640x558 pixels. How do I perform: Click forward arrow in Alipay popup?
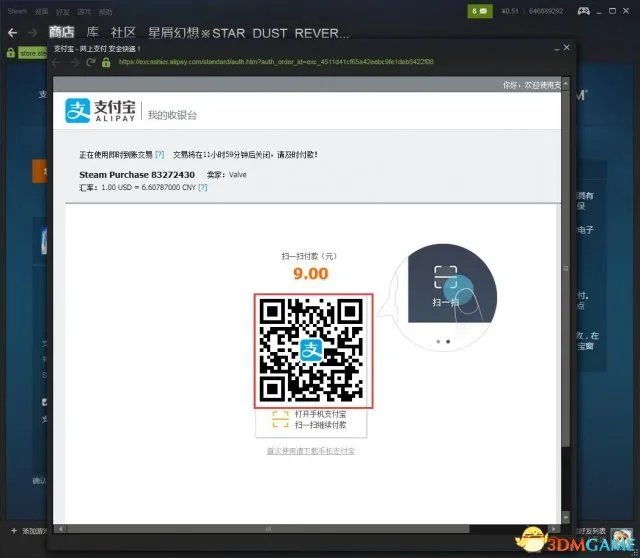click(x=74, y=62)
